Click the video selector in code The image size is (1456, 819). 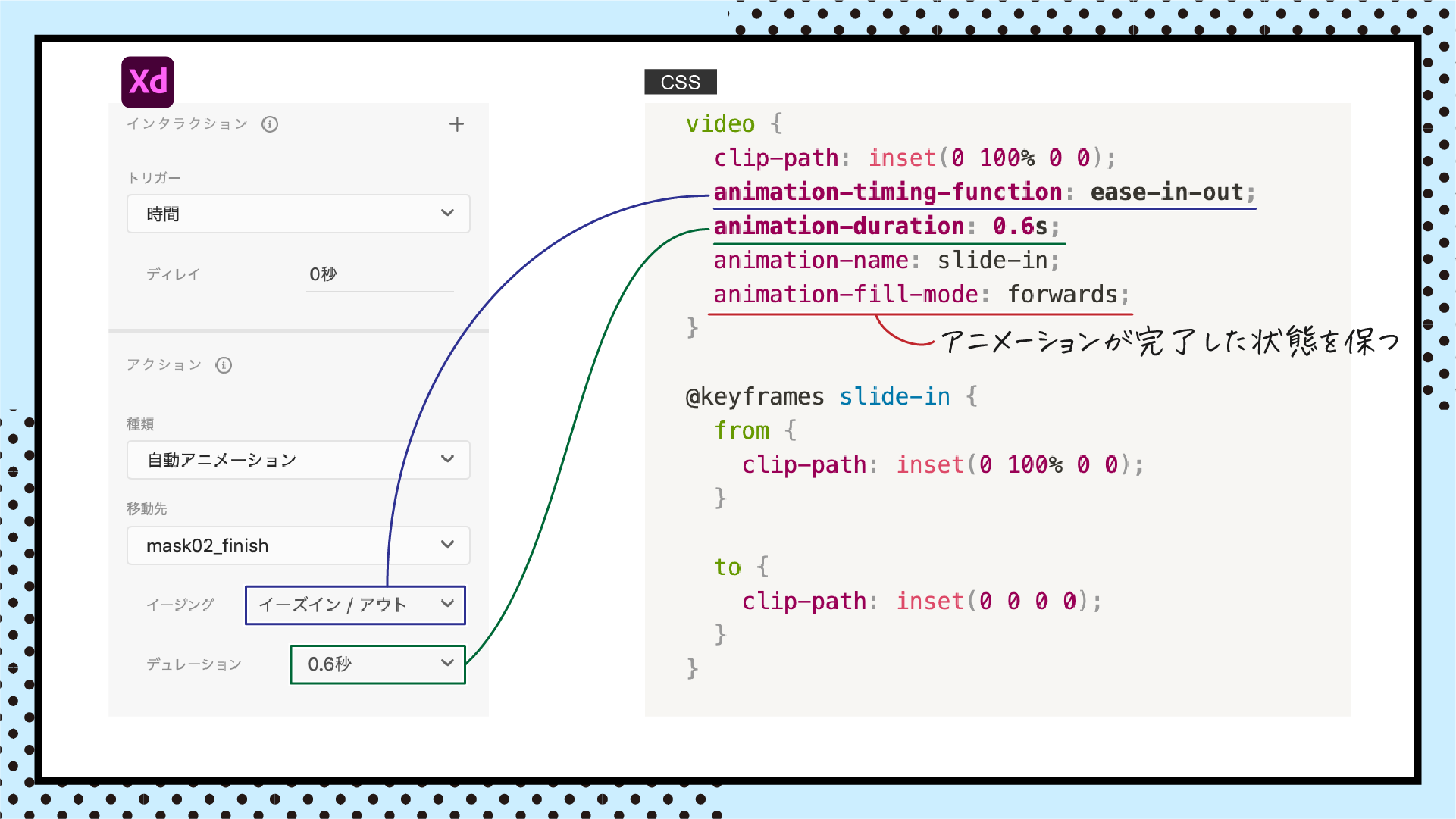[x=720, y=123]
